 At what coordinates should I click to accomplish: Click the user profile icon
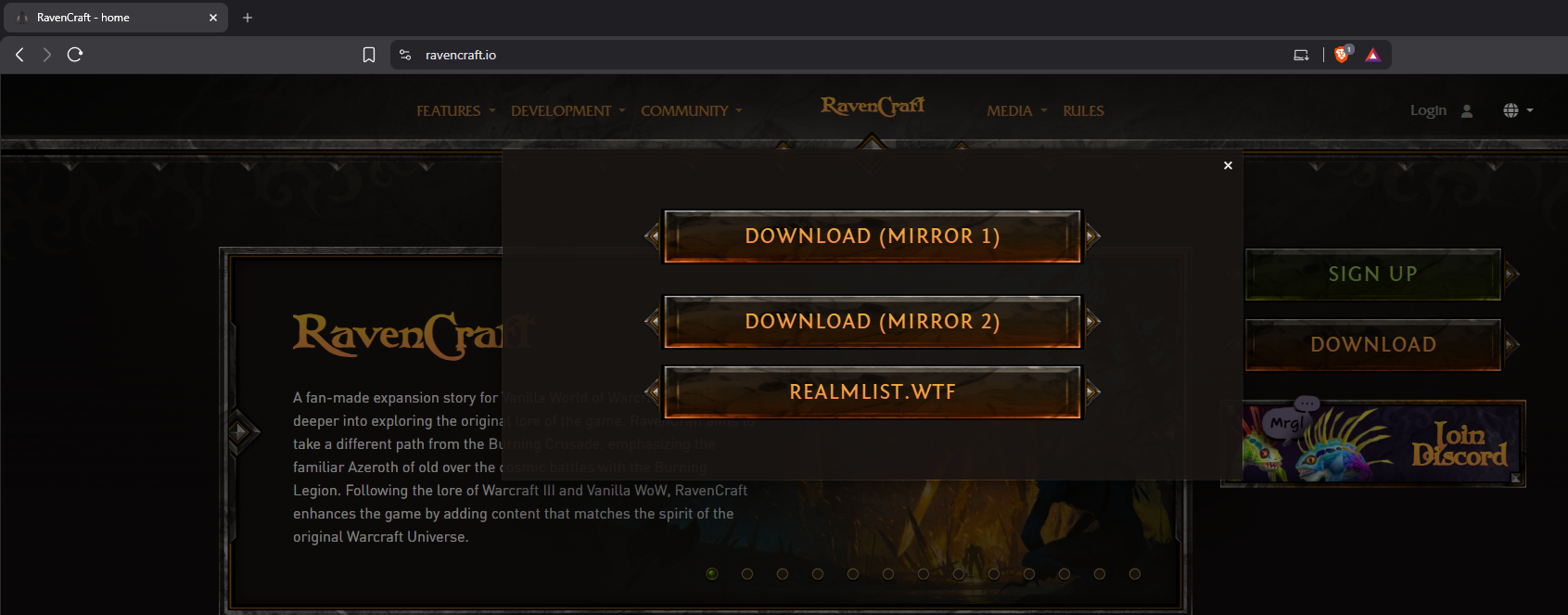coord(1467,110)
